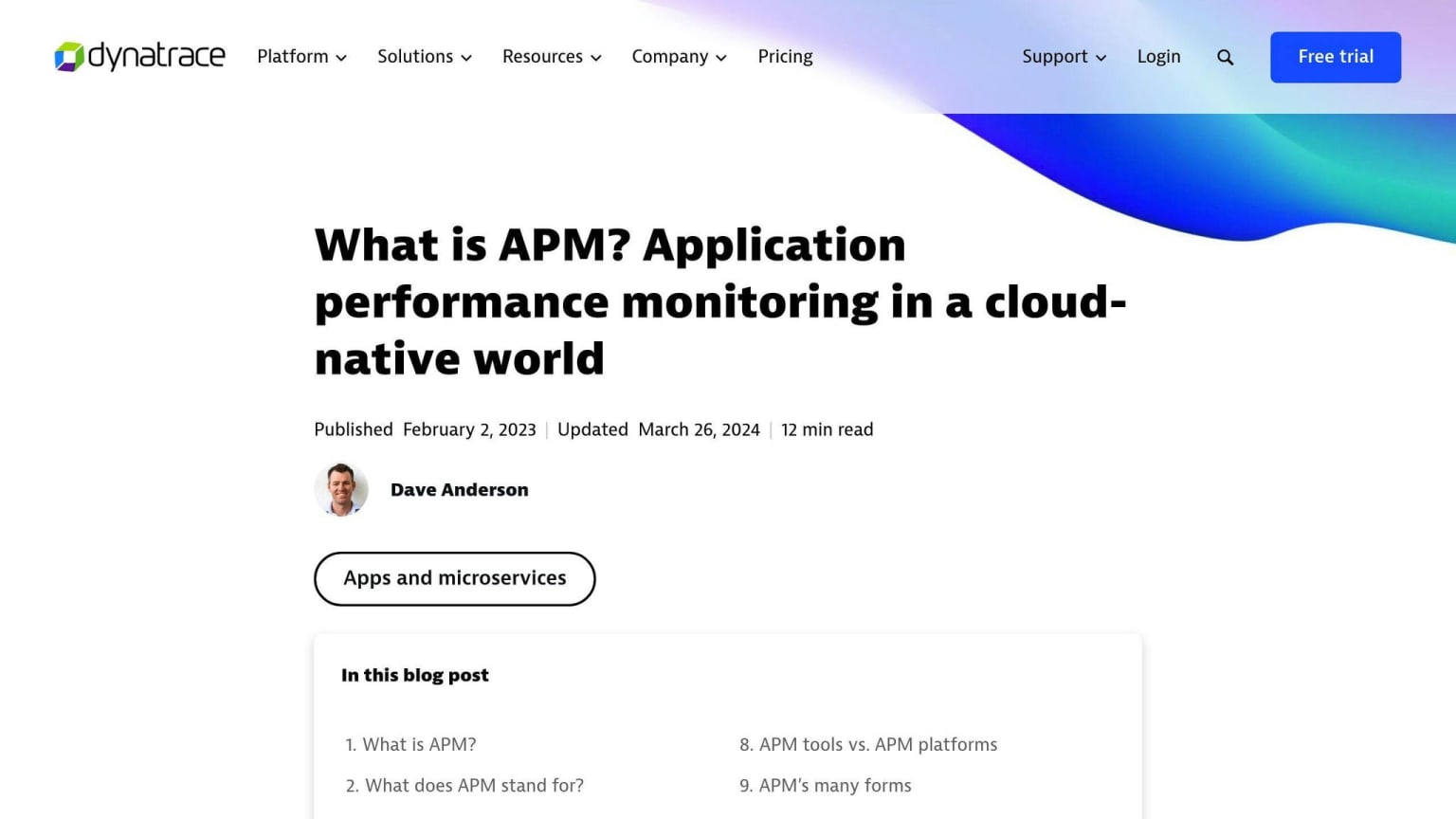
Task: Open the Resources dropdown
Action: point(552,57)
